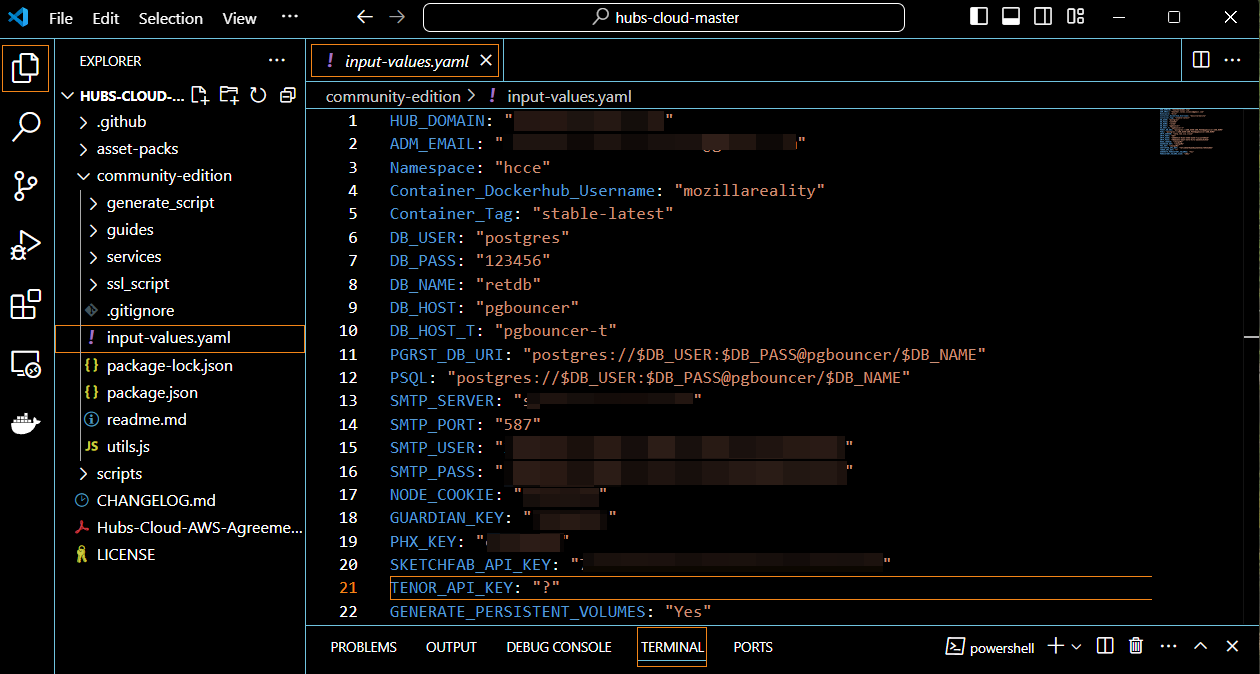The width and height of the screenshot is (1260, 674).
Task: Toggle the primary side bar
Action: (x=979, y=17)
